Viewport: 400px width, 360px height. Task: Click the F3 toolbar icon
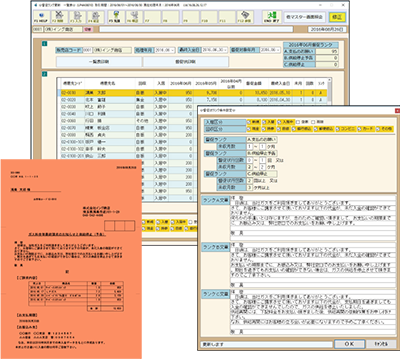[78, 17]
